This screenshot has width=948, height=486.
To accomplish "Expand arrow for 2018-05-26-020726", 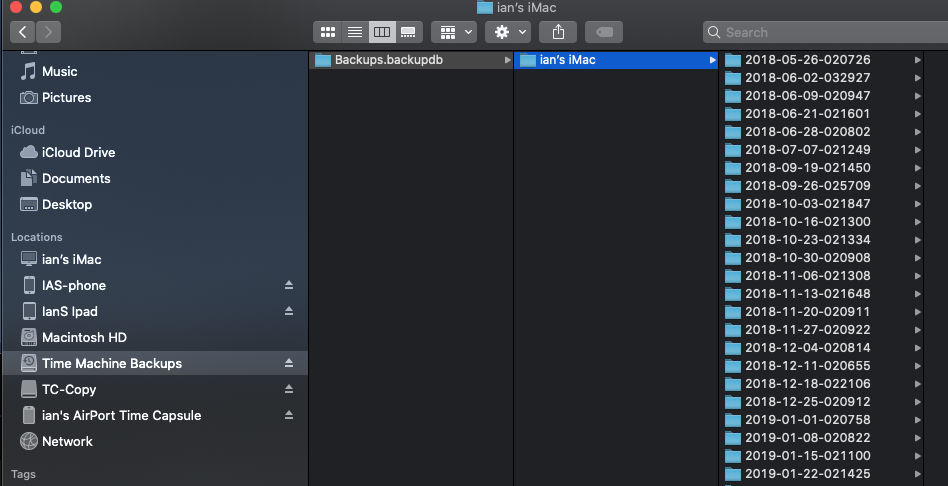I will pos(918,60).
